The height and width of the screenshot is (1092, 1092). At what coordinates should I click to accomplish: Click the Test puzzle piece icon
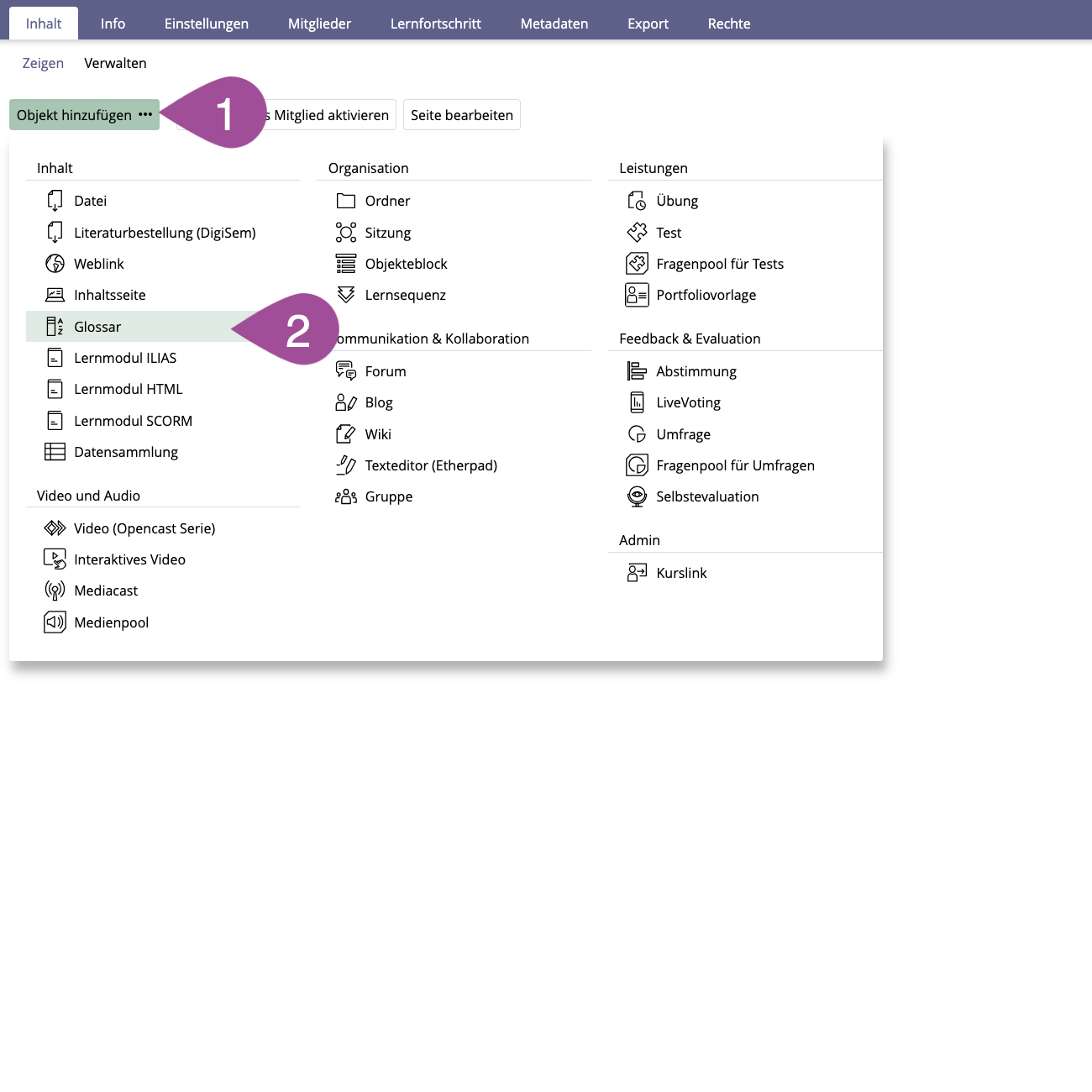pos(637,233)
